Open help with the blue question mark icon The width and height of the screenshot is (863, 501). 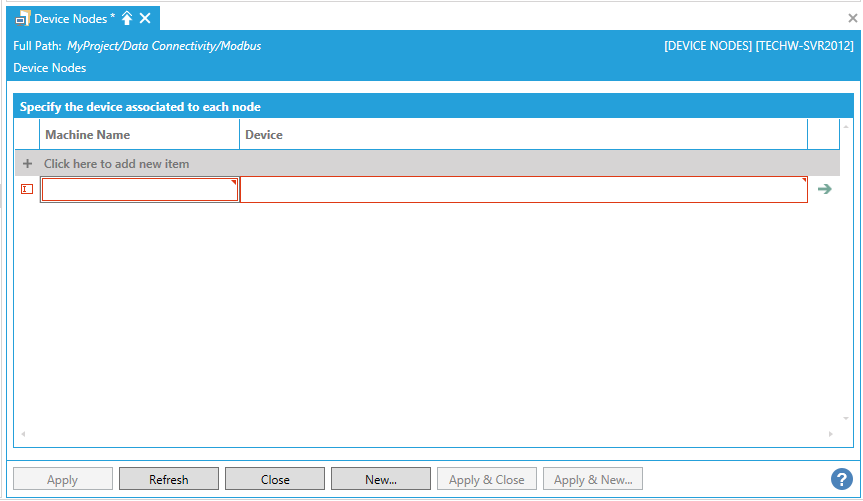[841, 479]
